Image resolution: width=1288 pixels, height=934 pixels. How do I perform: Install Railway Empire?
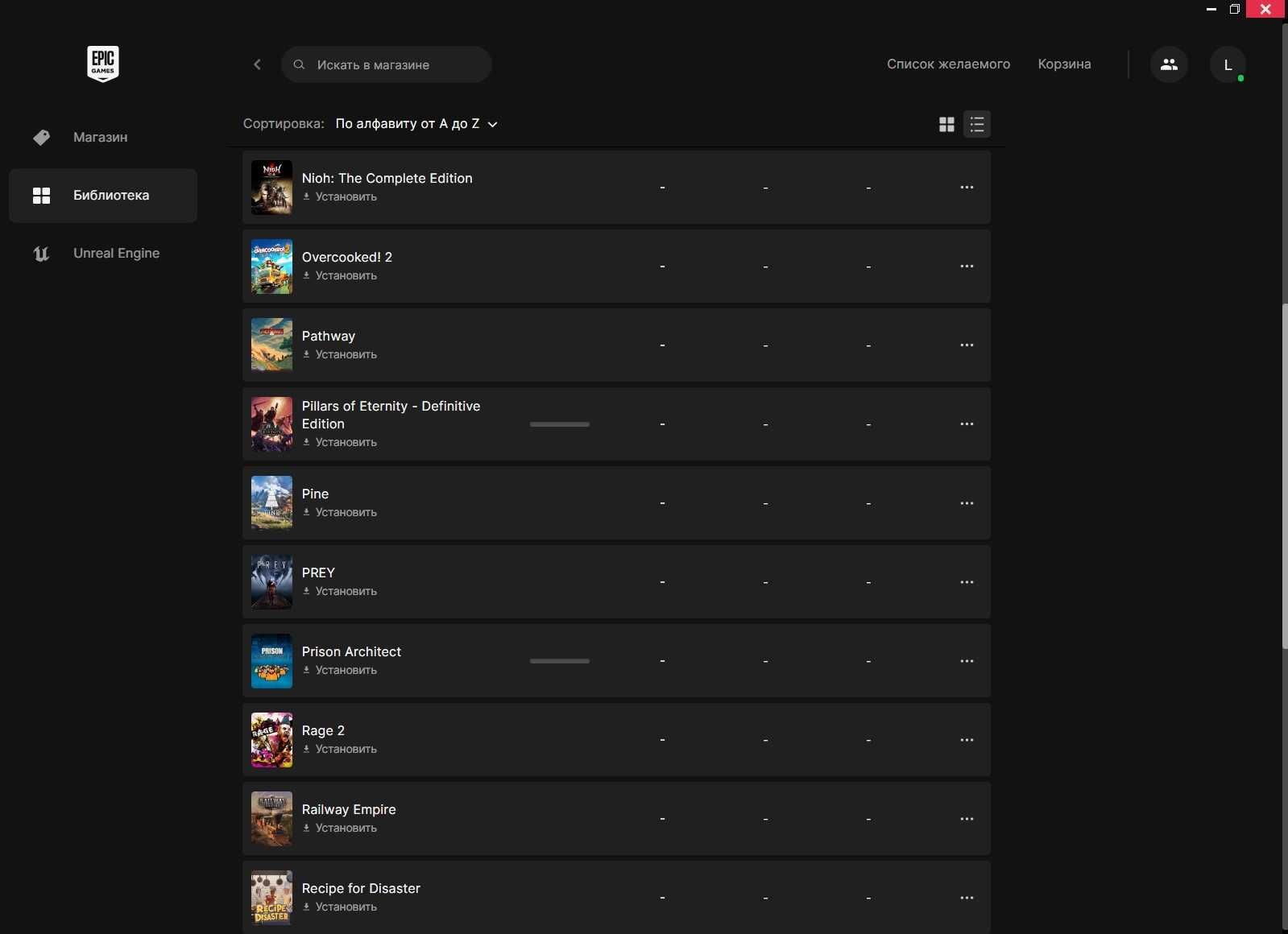point(340,829)
